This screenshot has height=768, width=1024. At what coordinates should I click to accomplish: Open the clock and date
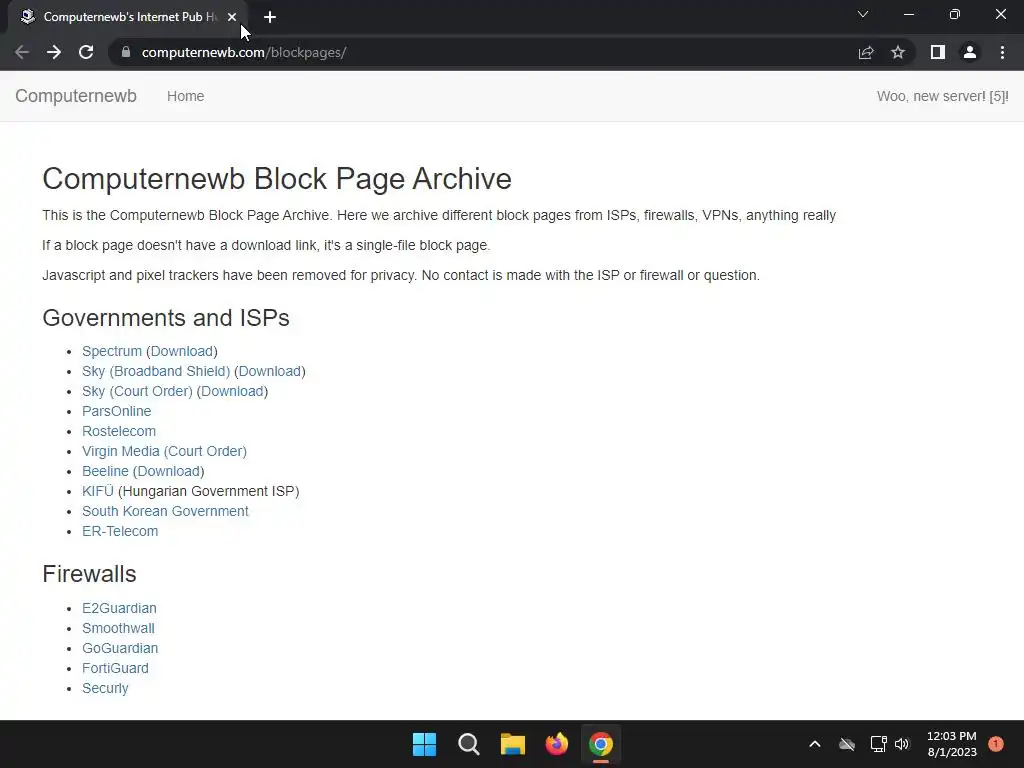click(952, 744)
